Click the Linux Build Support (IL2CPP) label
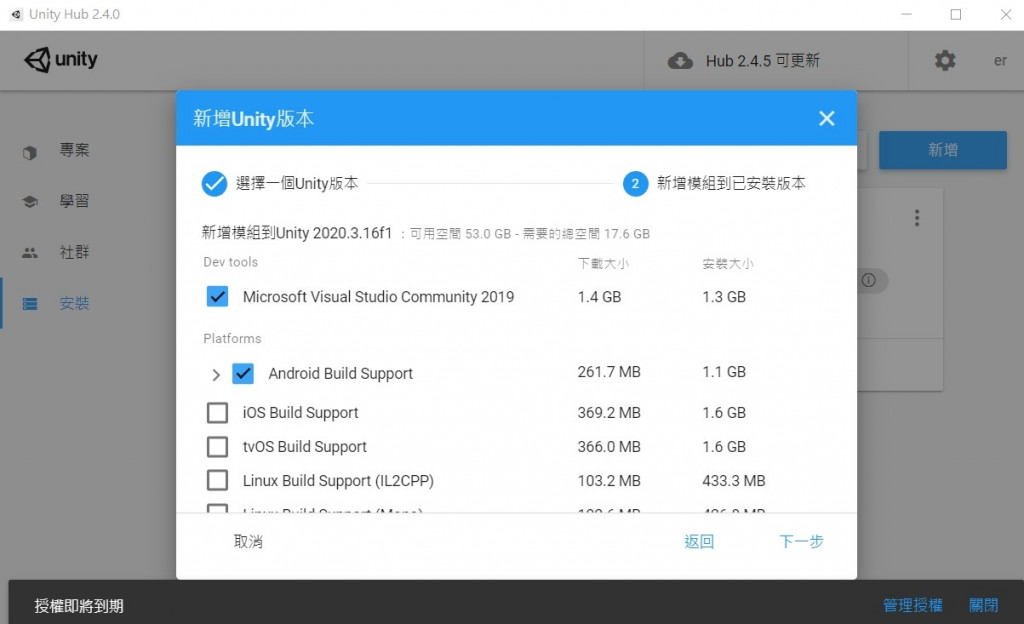1024x624 pixels. pyautogui.click(x=338, y=480)
